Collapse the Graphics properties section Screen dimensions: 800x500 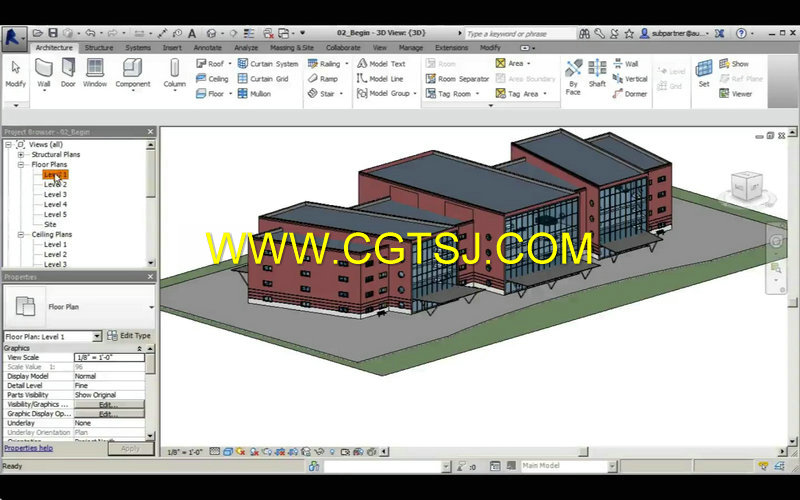[139, 348]
